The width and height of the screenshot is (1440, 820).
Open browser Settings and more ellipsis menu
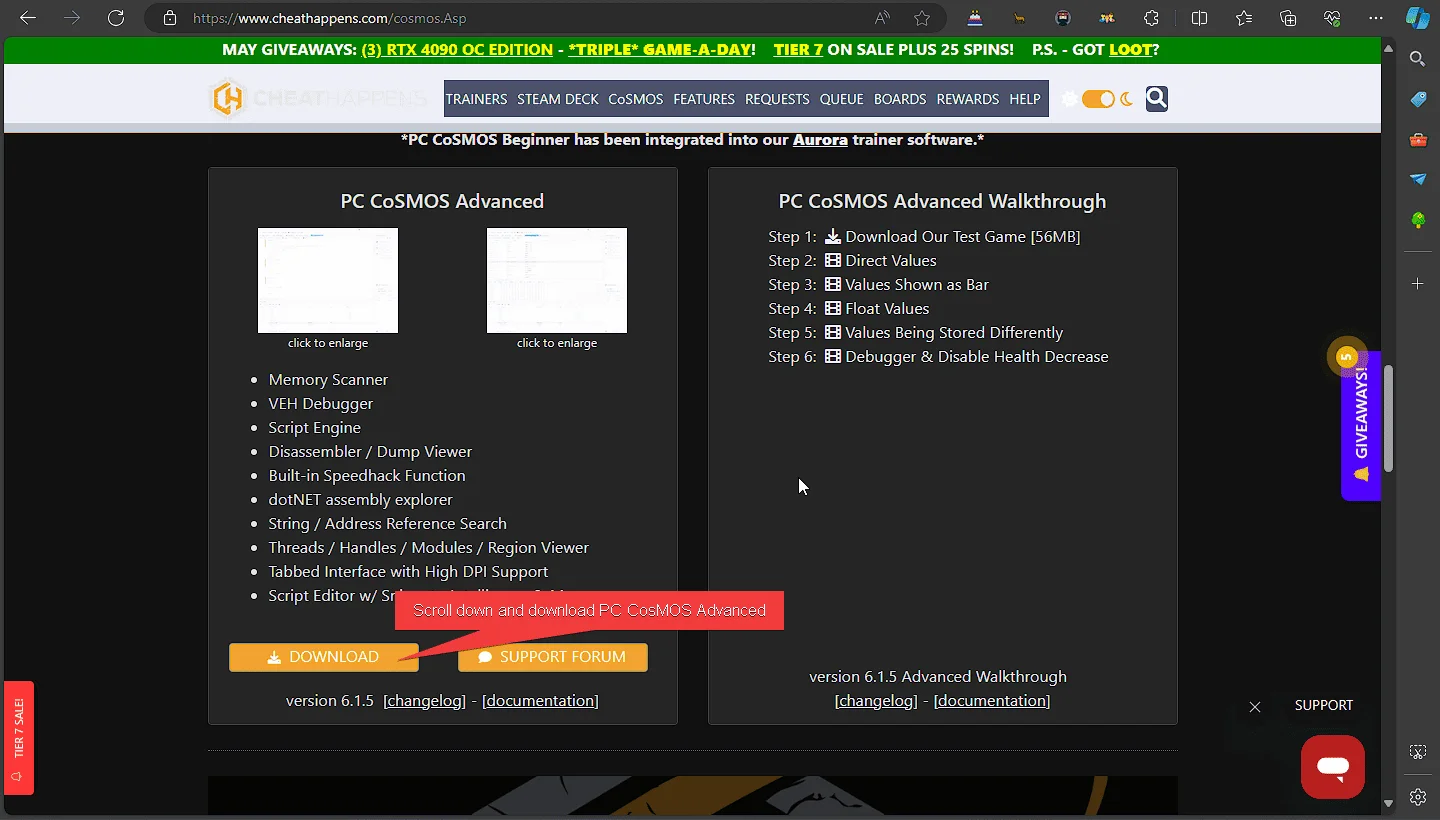tap(1376, 18)
